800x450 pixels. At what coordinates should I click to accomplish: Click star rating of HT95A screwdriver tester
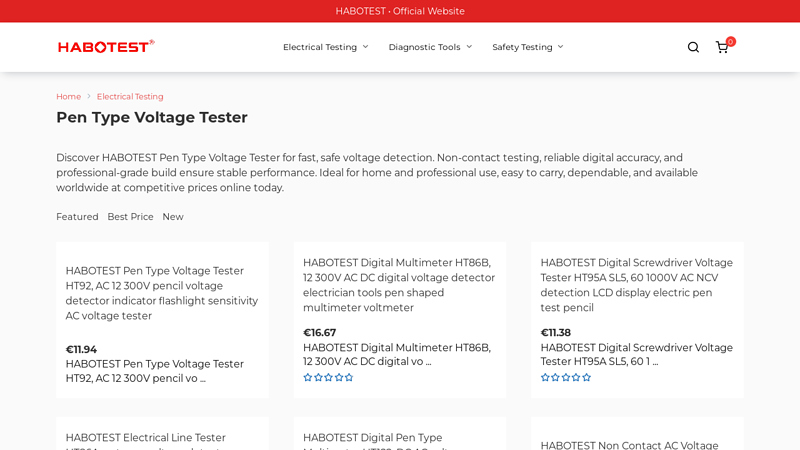(x=566, y=378)
